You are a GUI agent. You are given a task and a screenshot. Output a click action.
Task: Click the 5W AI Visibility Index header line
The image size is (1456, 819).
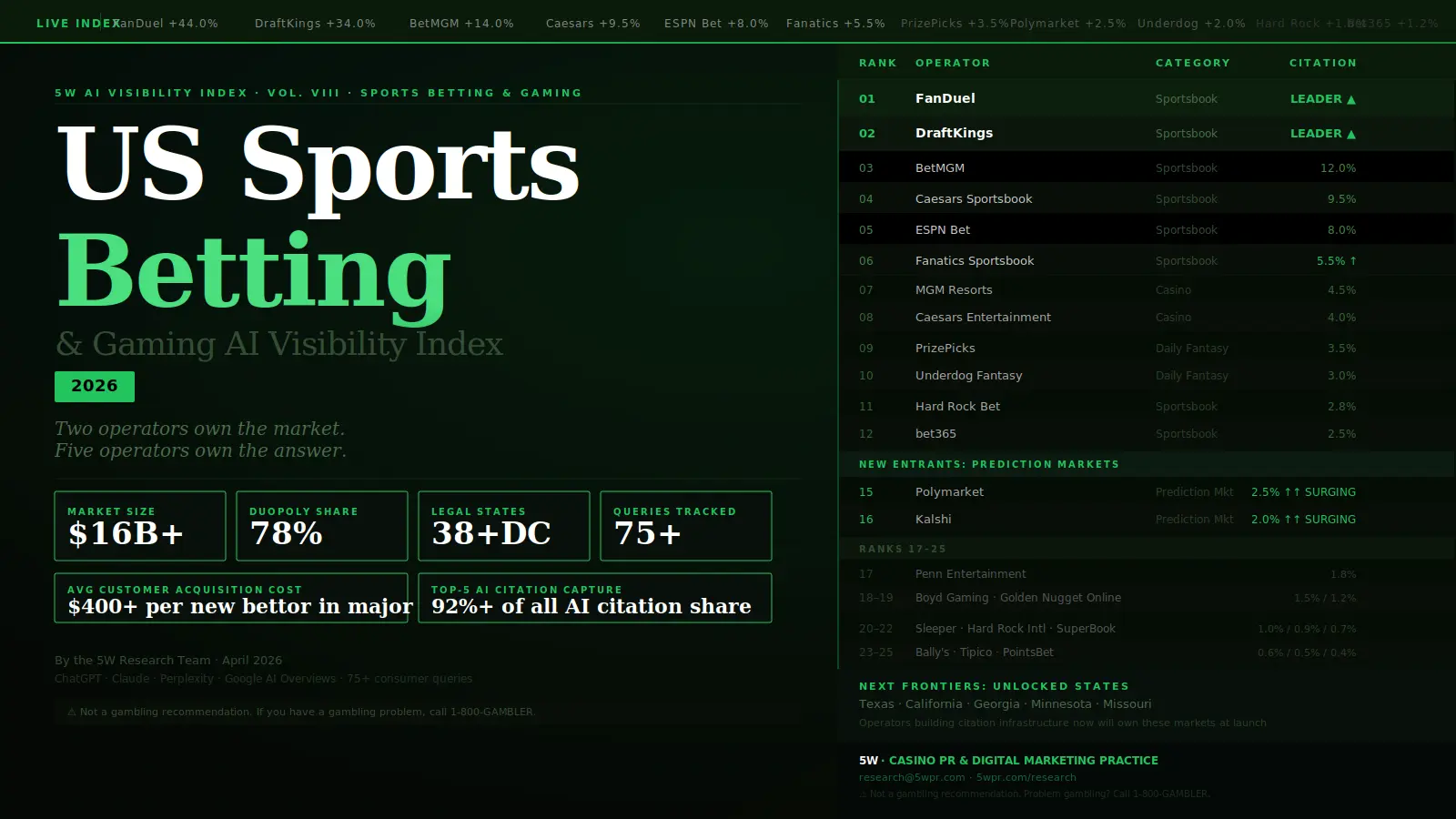[318, 93]
